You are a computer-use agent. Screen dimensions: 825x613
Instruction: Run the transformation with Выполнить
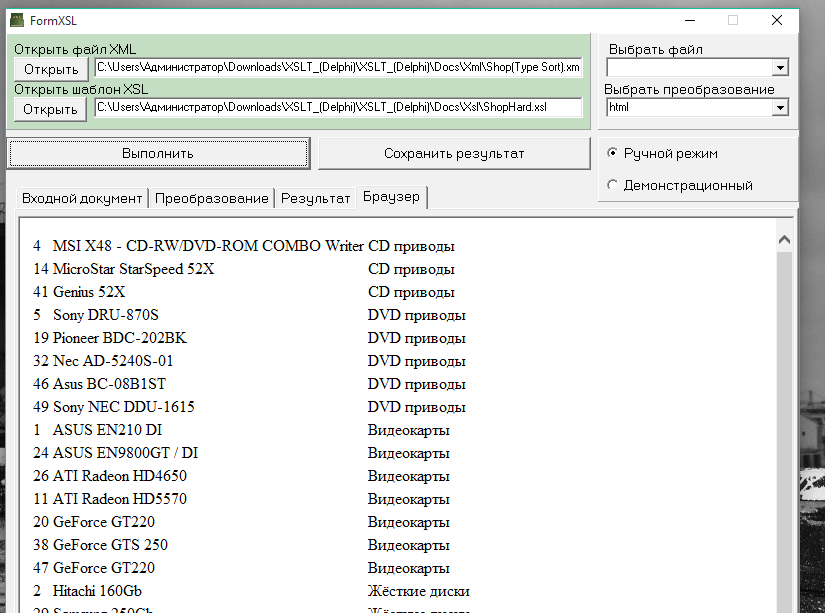[x=158, y=153]
